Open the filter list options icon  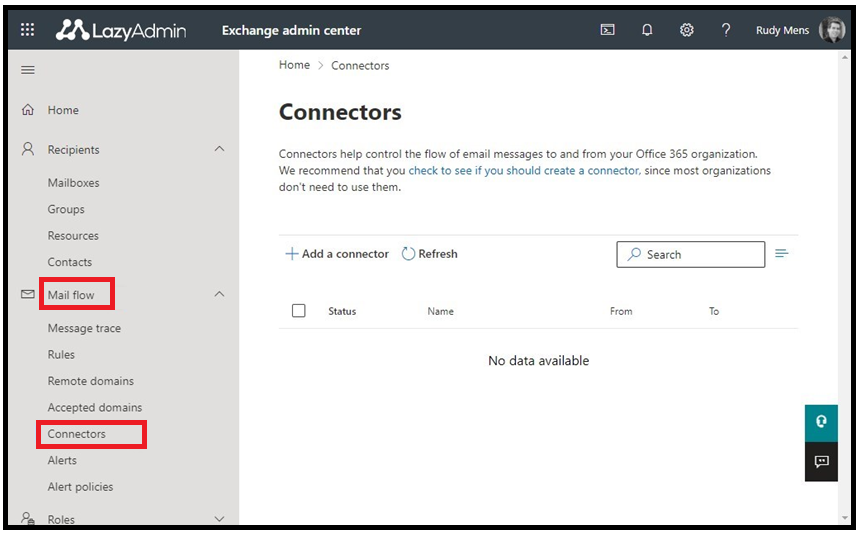coord(782,253)
